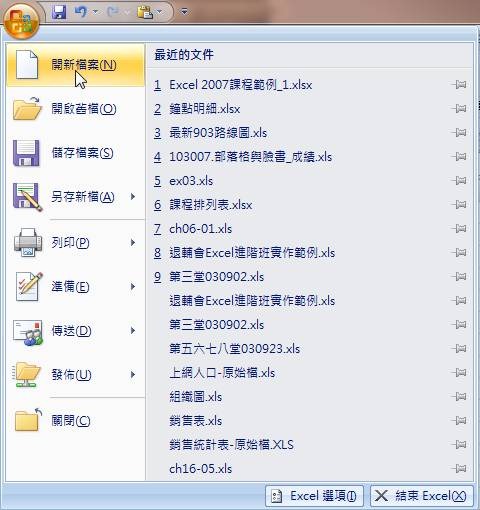Click the Undo arrow icon
The image size is (480, 510).
(80, 12)
